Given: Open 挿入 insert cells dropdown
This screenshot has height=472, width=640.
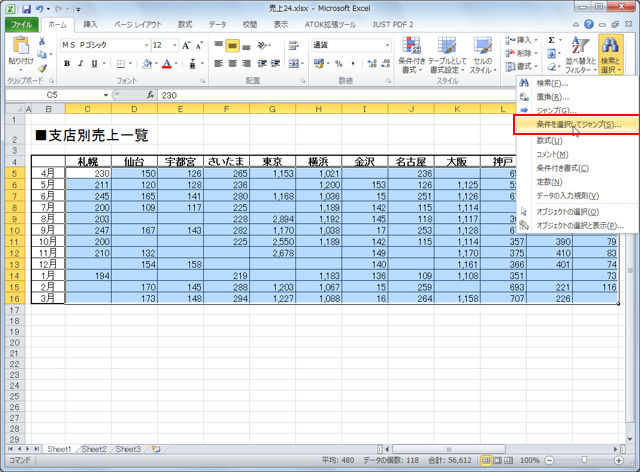Looking at the screenshot, I should point(522,40).
